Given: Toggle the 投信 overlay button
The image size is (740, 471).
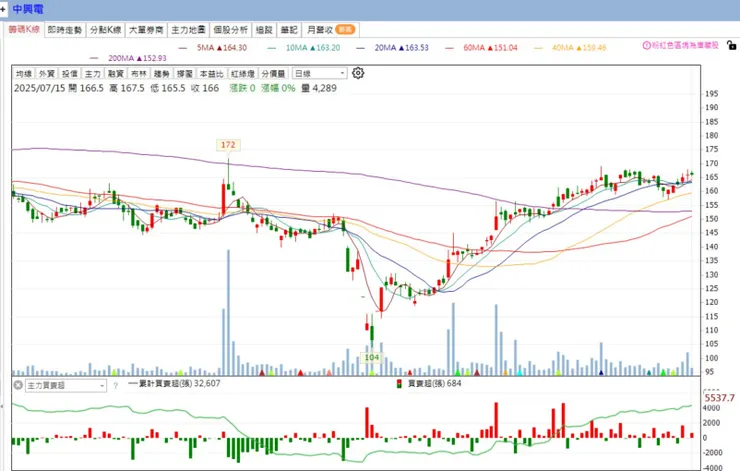Looking at the screenshot, I should click(x=70, y=74).
